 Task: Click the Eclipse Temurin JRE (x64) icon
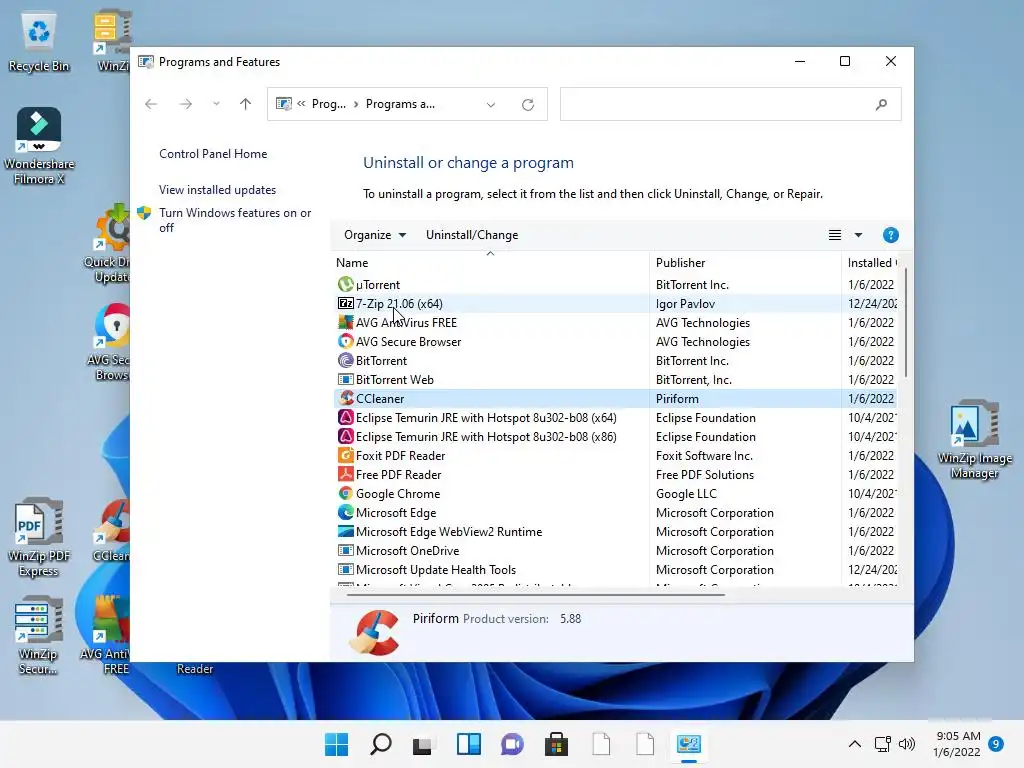coord(345,418)
